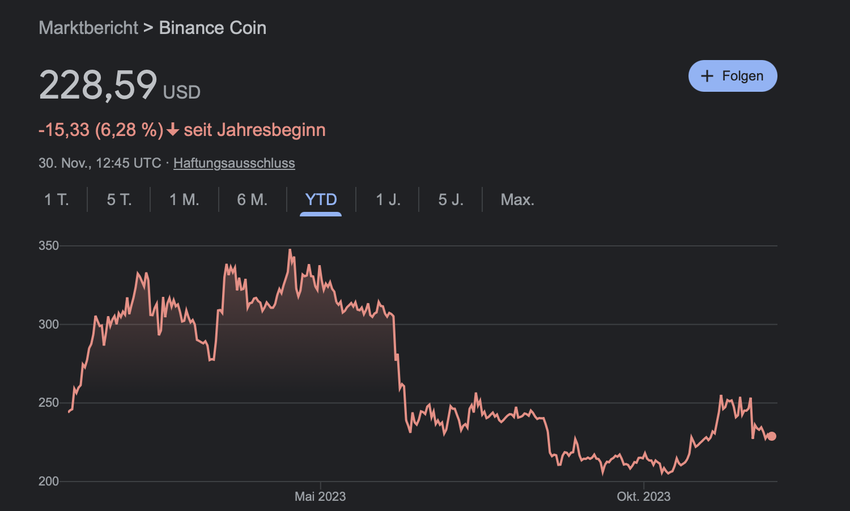Click the -15,33 (6,28 %) change text
The height and width of the screenshot is (511, 850).
click(100, 130)
